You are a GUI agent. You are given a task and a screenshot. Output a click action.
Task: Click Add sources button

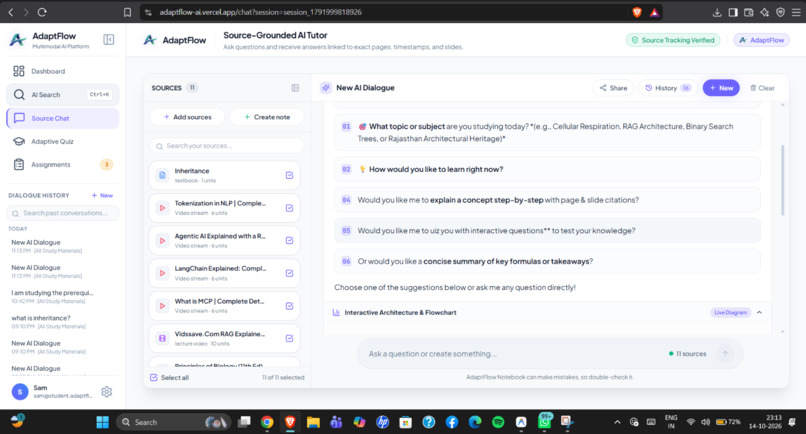(187, 117)
